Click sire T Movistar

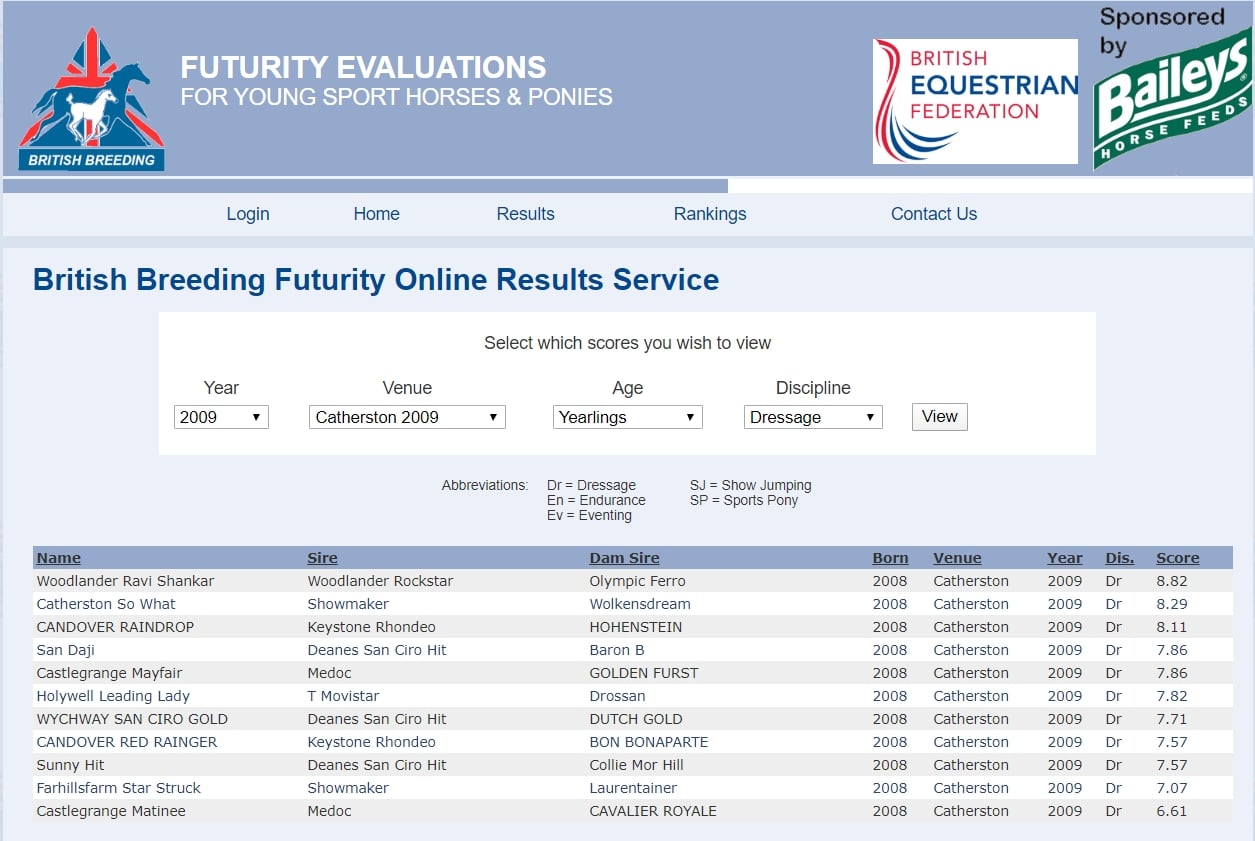(x=343, y=696)
